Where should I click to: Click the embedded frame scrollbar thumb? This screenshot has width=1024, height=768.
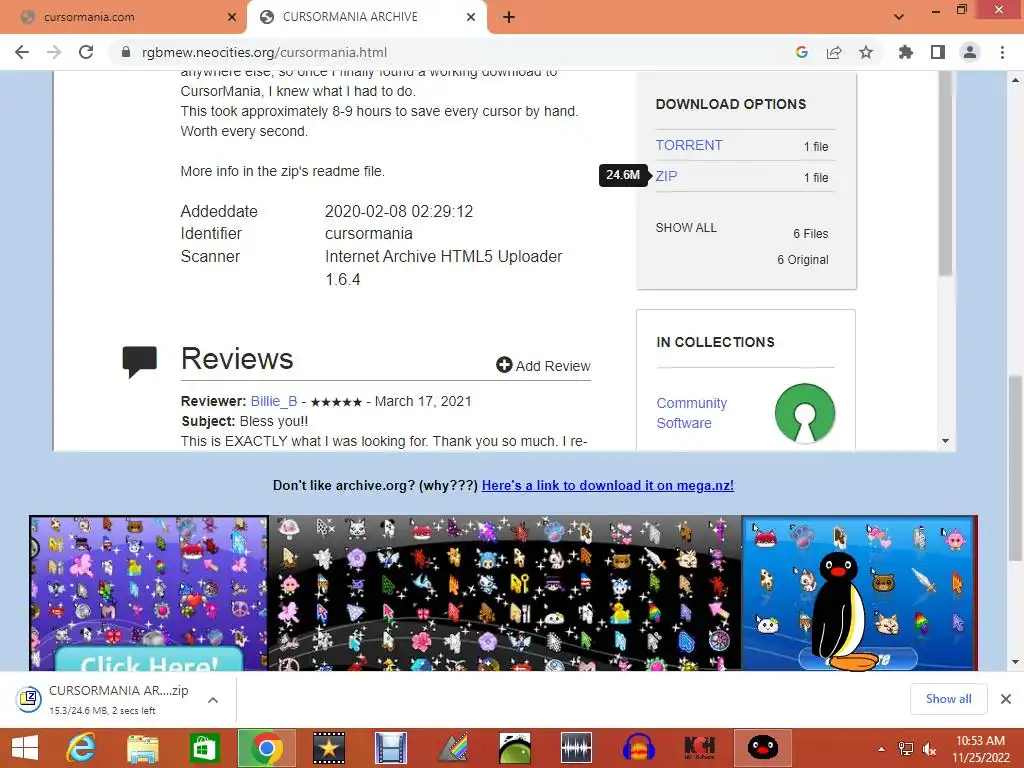point(945,173)
